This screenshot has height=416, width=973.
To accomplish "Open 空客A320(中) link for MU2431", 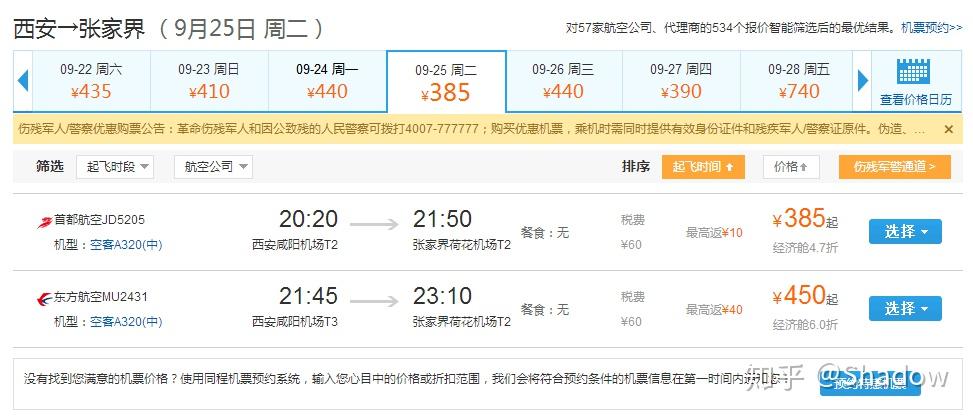I will 126,322.
